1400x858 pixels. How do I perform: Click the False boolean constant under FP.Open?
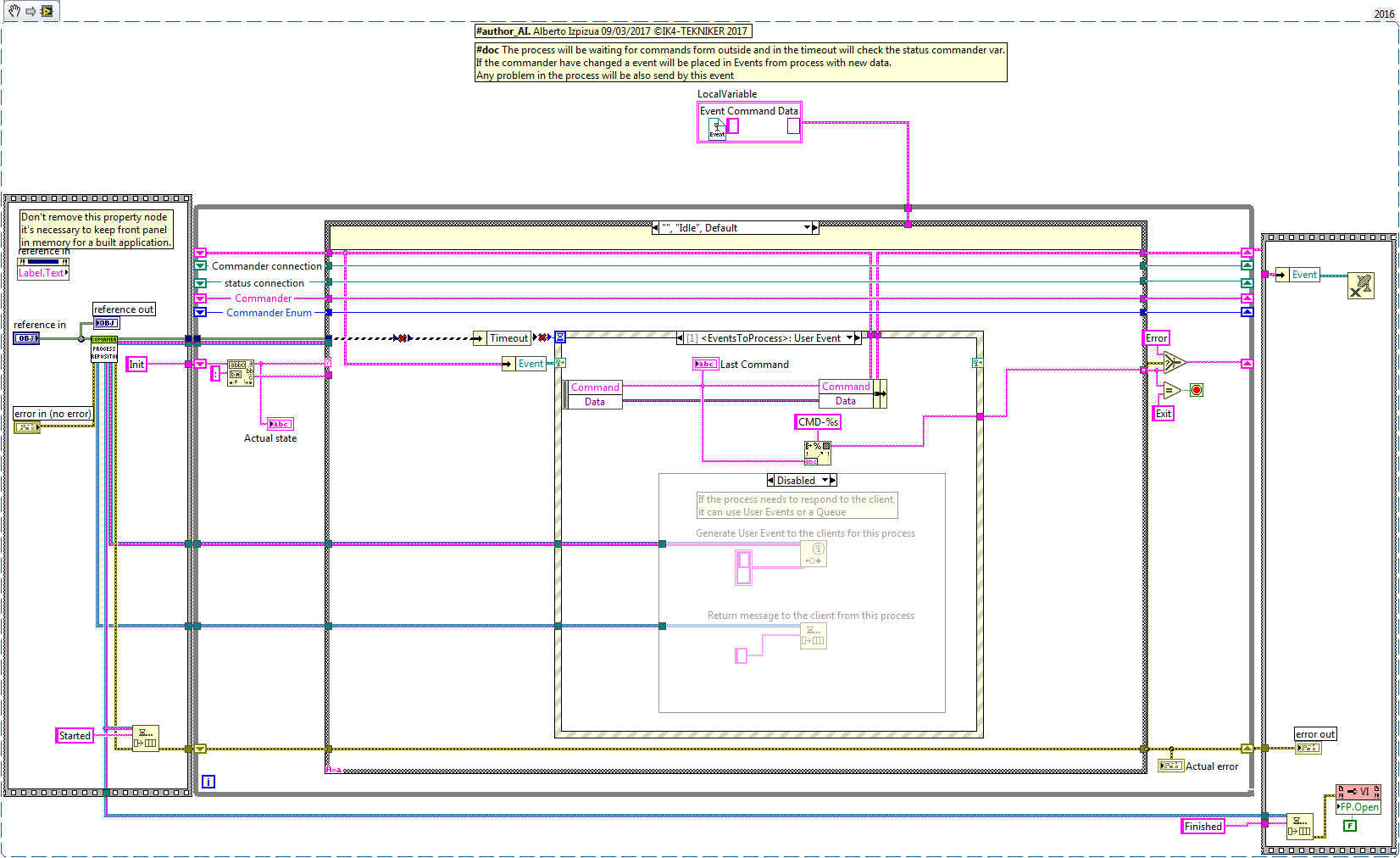click(1350, 826)
